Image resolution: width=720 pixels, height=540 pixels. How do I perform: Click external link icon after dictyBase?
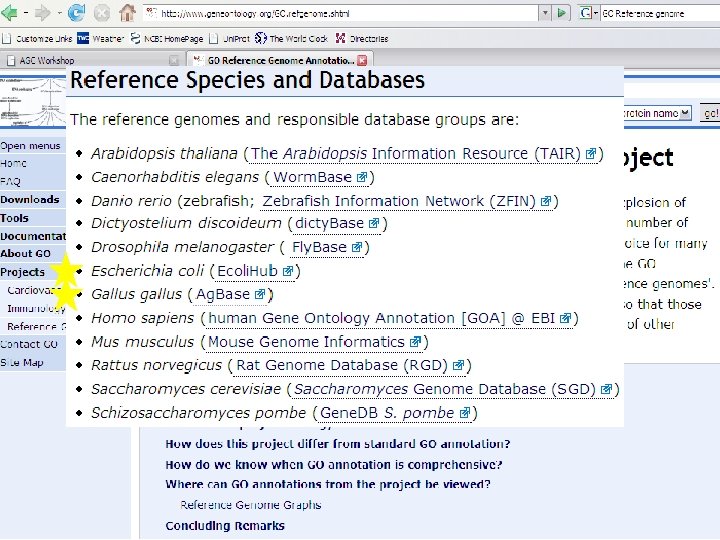pyautogui.click(x=374, y=224)
